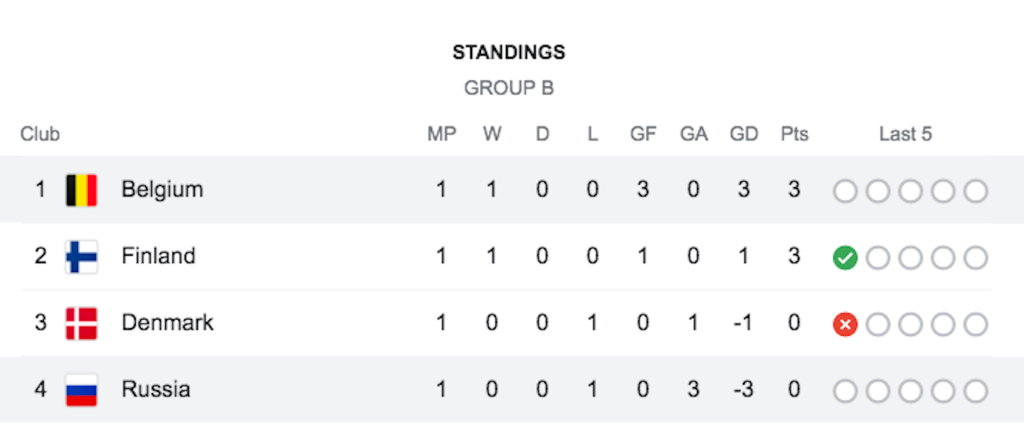Select the Denmark team name
This screenshot has width=1024, height=440.
167,322
